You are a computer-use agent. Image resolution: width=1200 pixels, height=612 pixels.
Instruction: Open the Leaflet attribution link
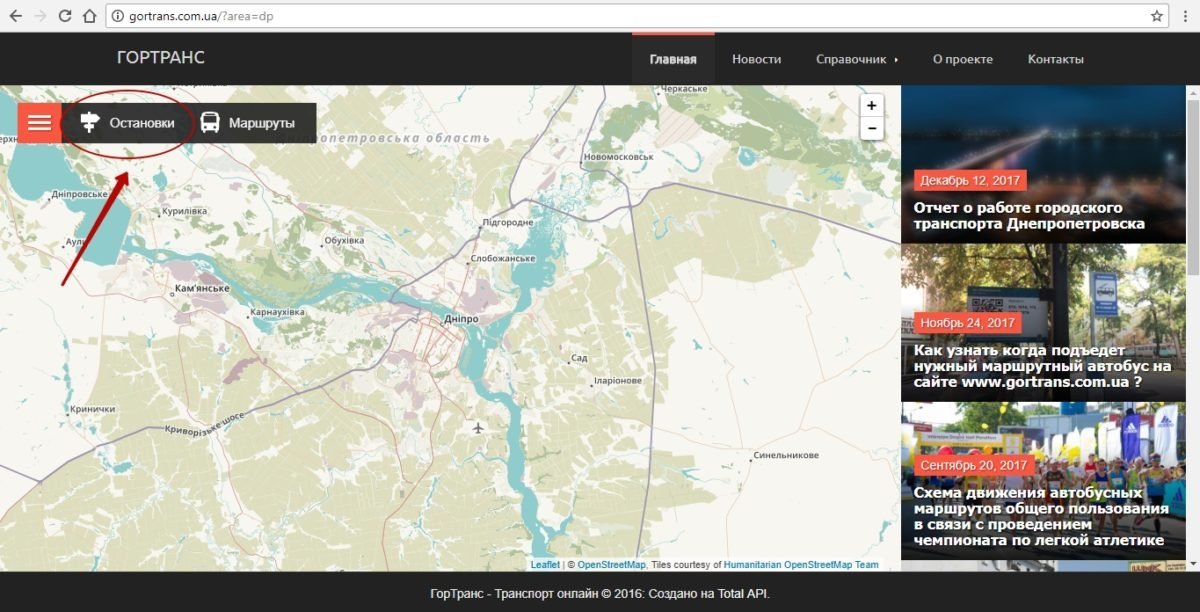(545, 565)
